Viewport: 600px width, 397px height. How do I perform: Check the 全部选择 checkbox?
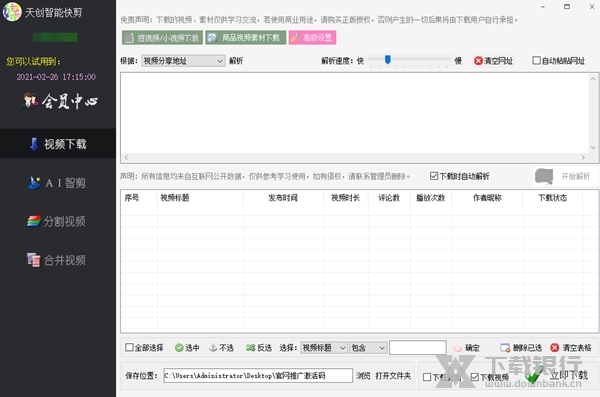click(x=129, y=347)
